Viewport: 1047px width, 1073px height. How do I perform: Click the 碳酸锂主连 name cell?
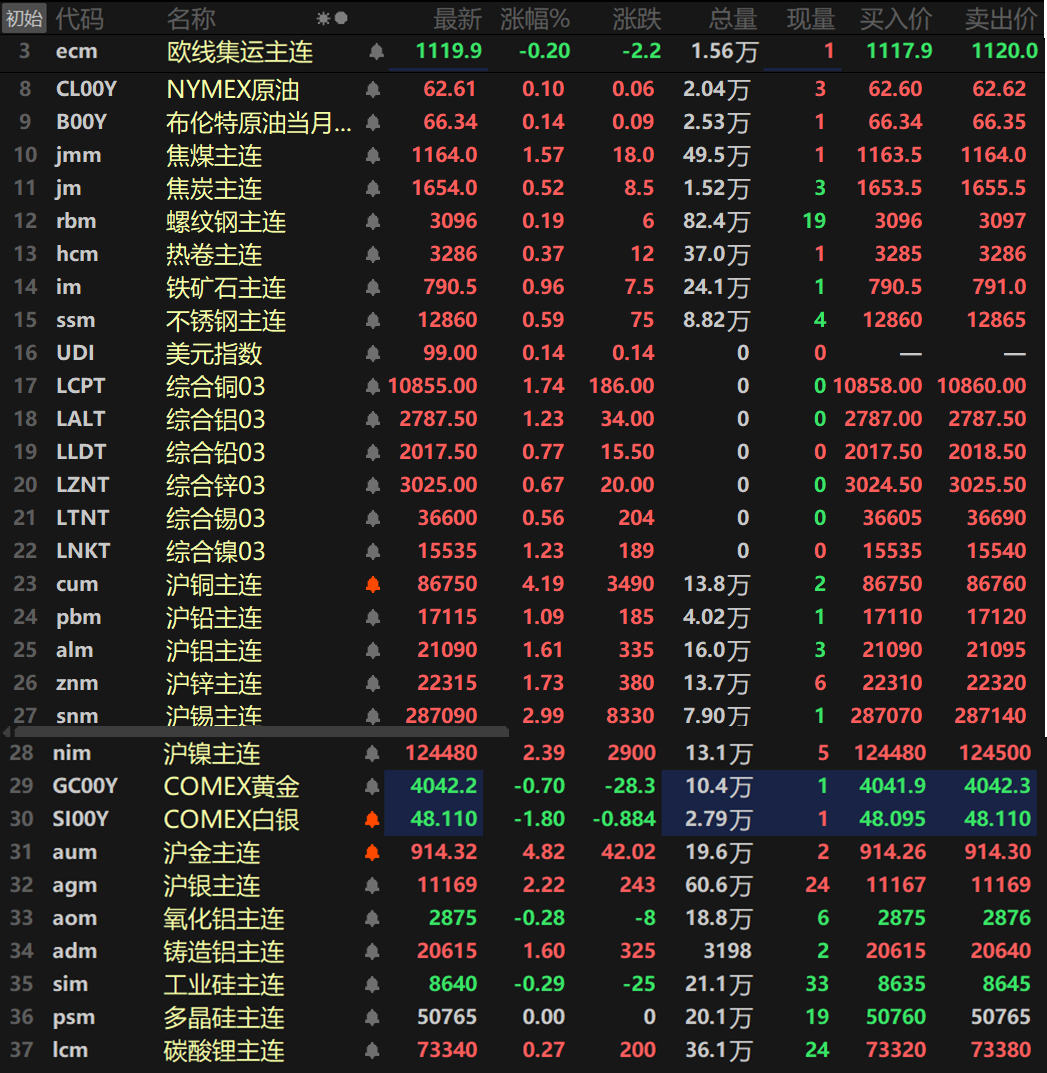[x=224, y=1050]
